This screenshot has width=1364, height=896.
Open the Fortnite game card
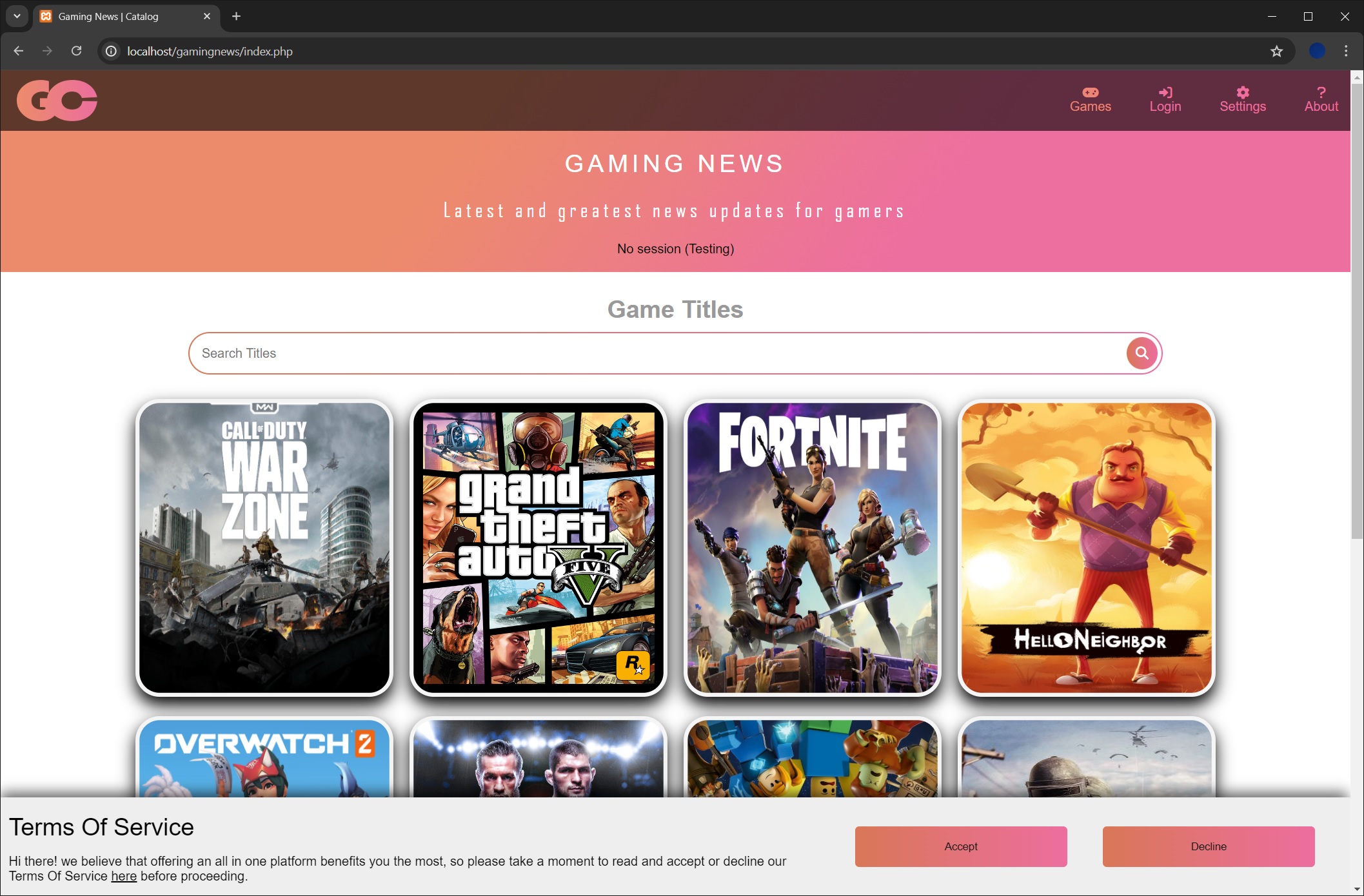point(813,548)
